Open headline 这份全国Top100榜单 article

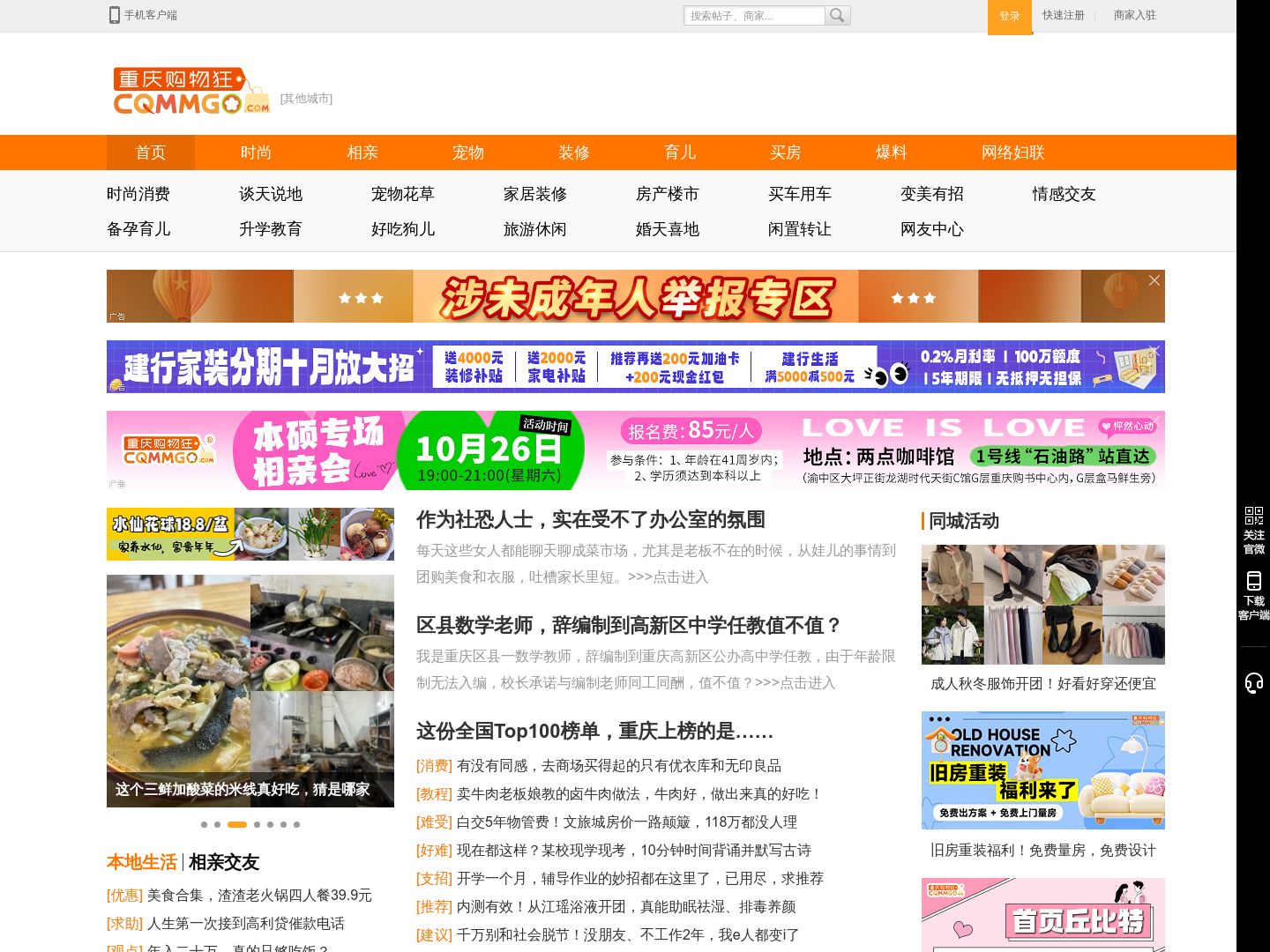595,731
